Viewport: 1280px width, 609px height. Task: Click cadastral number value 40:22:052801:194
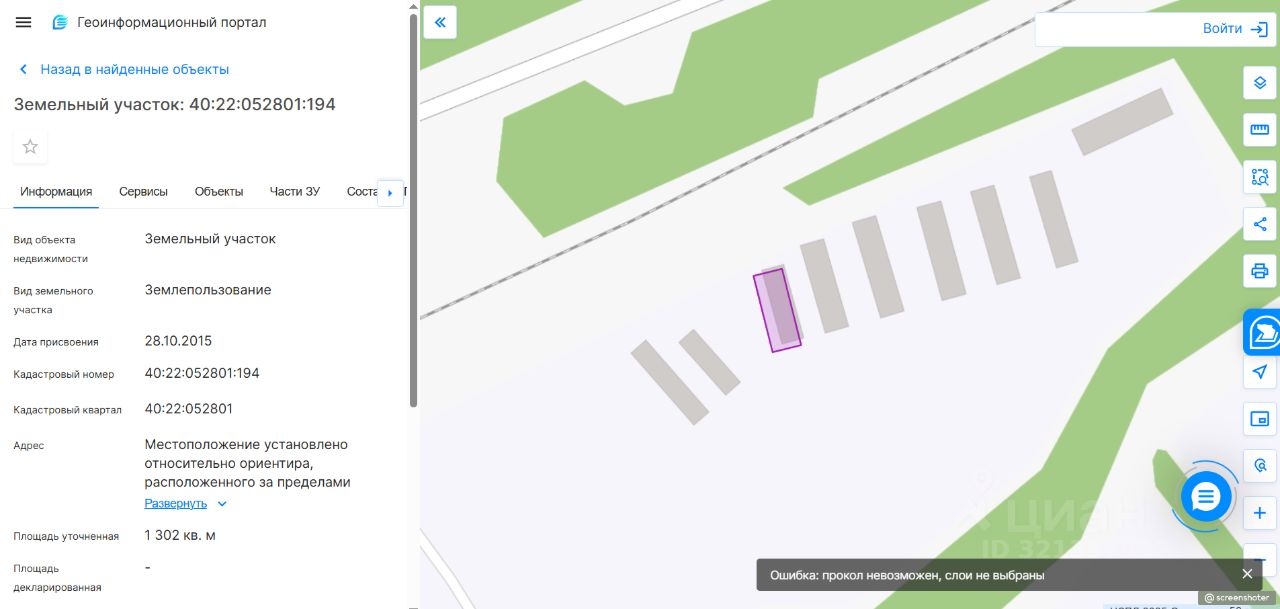202,373
